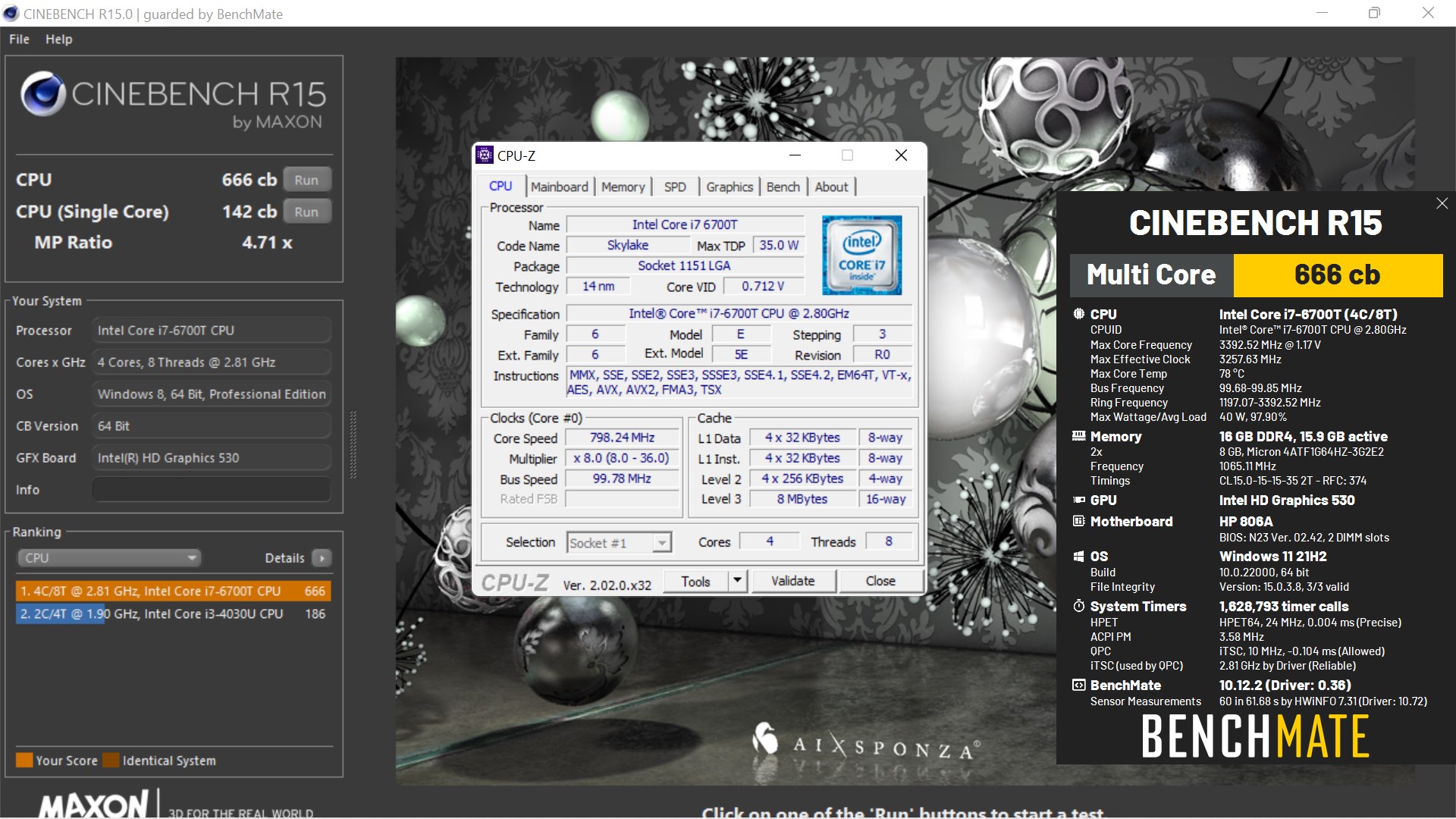Click the BenchMate OS Windows icon
This screenshot has width=1456, height=819.
1078,557
